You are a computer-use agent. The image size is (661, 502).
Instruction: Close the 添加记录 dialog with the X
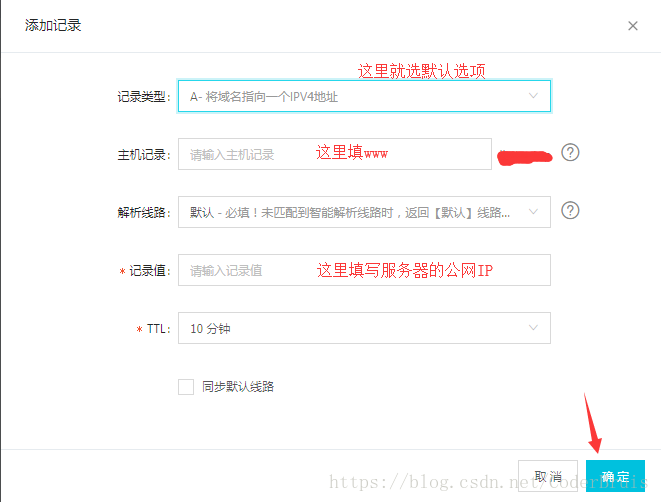click(x=632, y=26)
